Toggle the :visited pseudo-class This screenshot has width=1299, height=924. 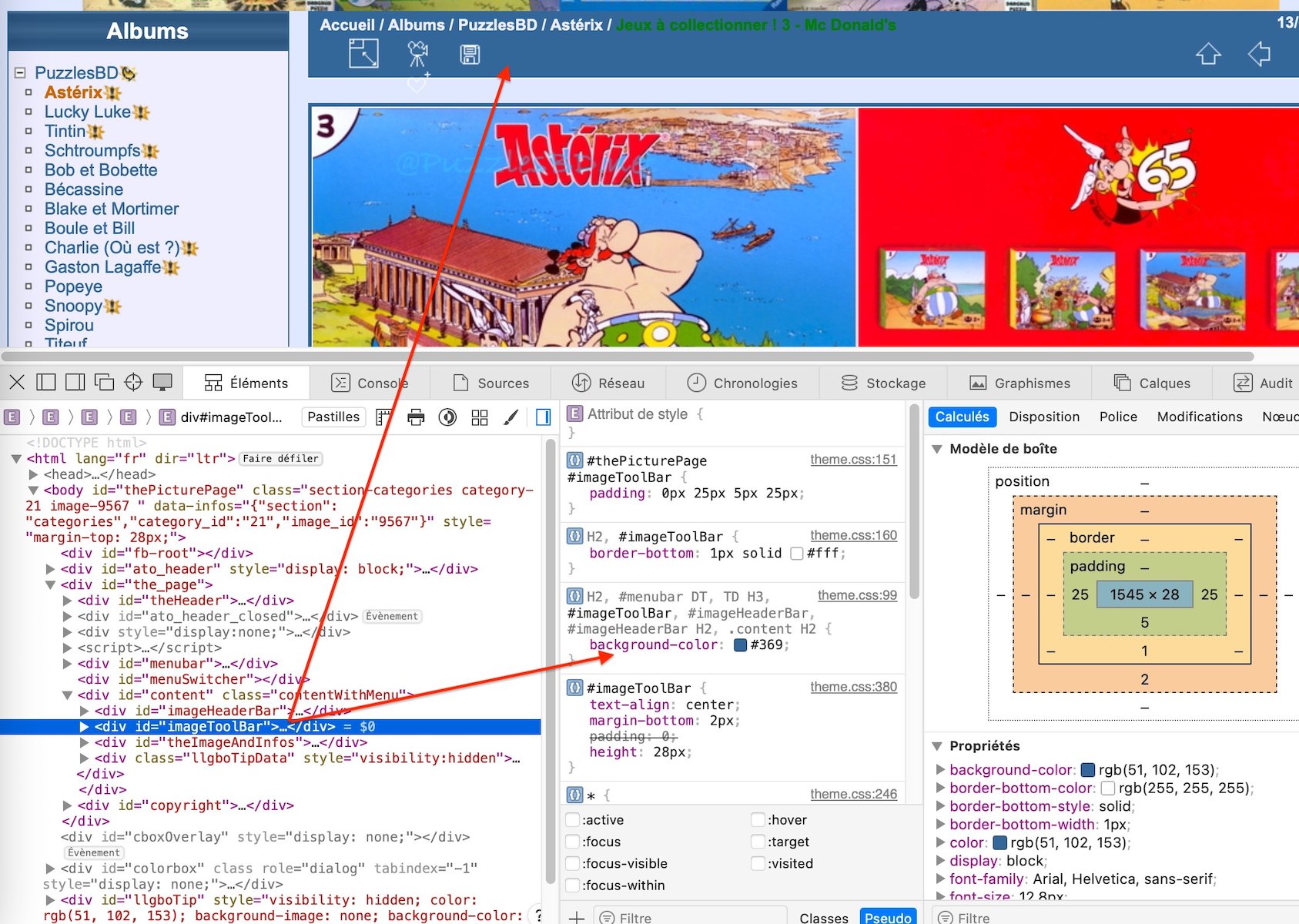(x=758, y=863)
